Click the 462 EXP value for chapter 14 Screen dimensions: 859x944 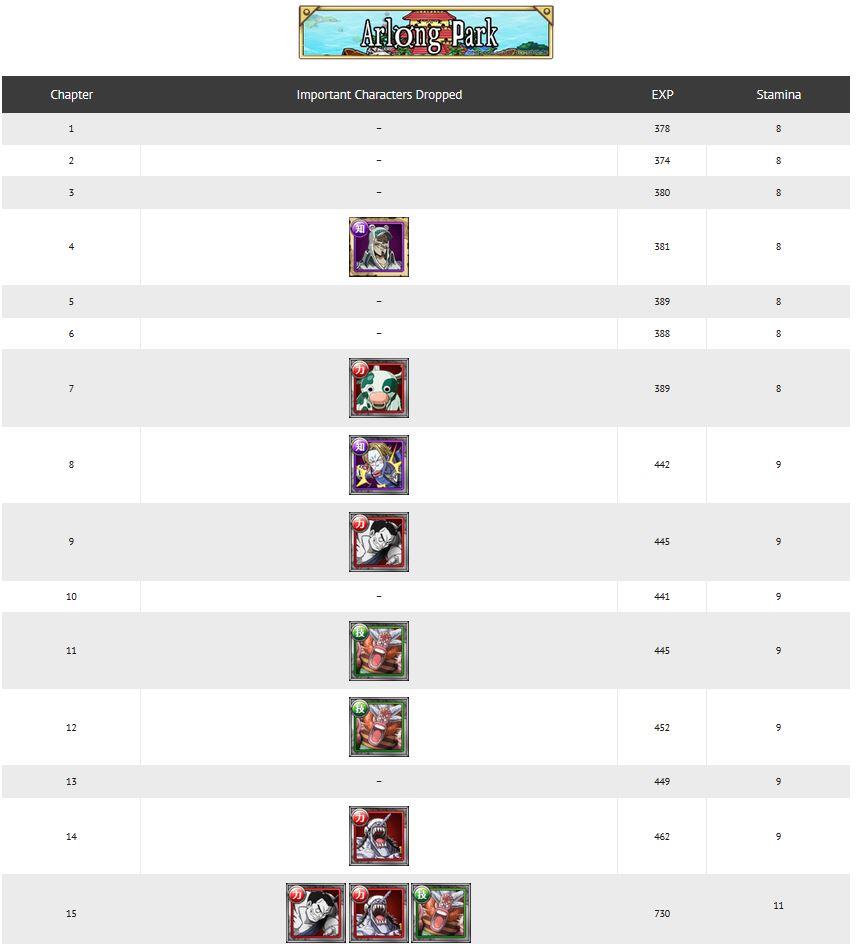coord(662,837)
